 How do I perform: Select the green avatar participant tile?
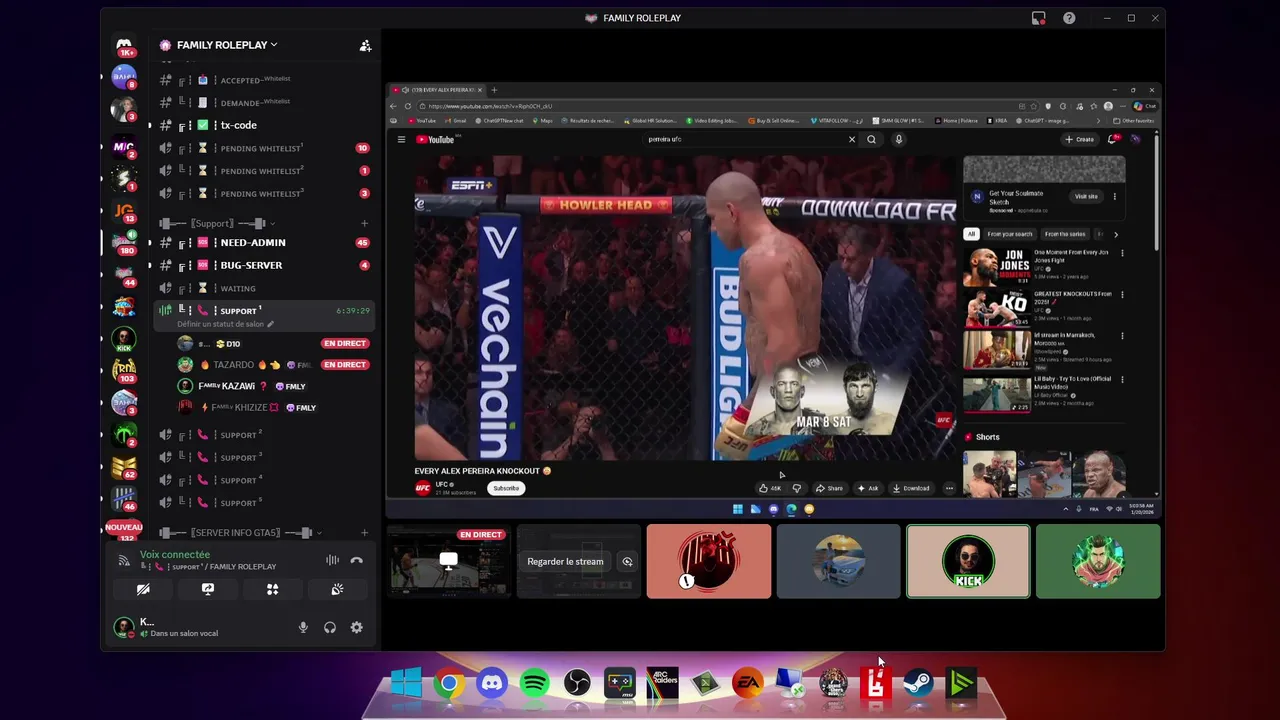pyautogui.click(x=1098, y=561)
